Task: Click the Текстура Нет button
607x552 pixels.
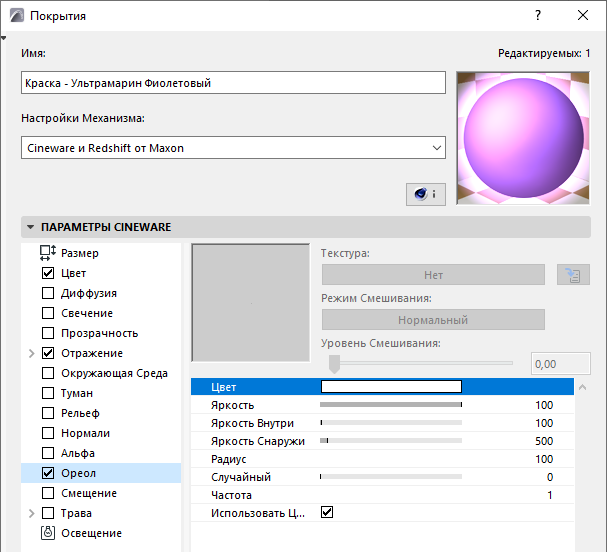Action: point(433,275)
